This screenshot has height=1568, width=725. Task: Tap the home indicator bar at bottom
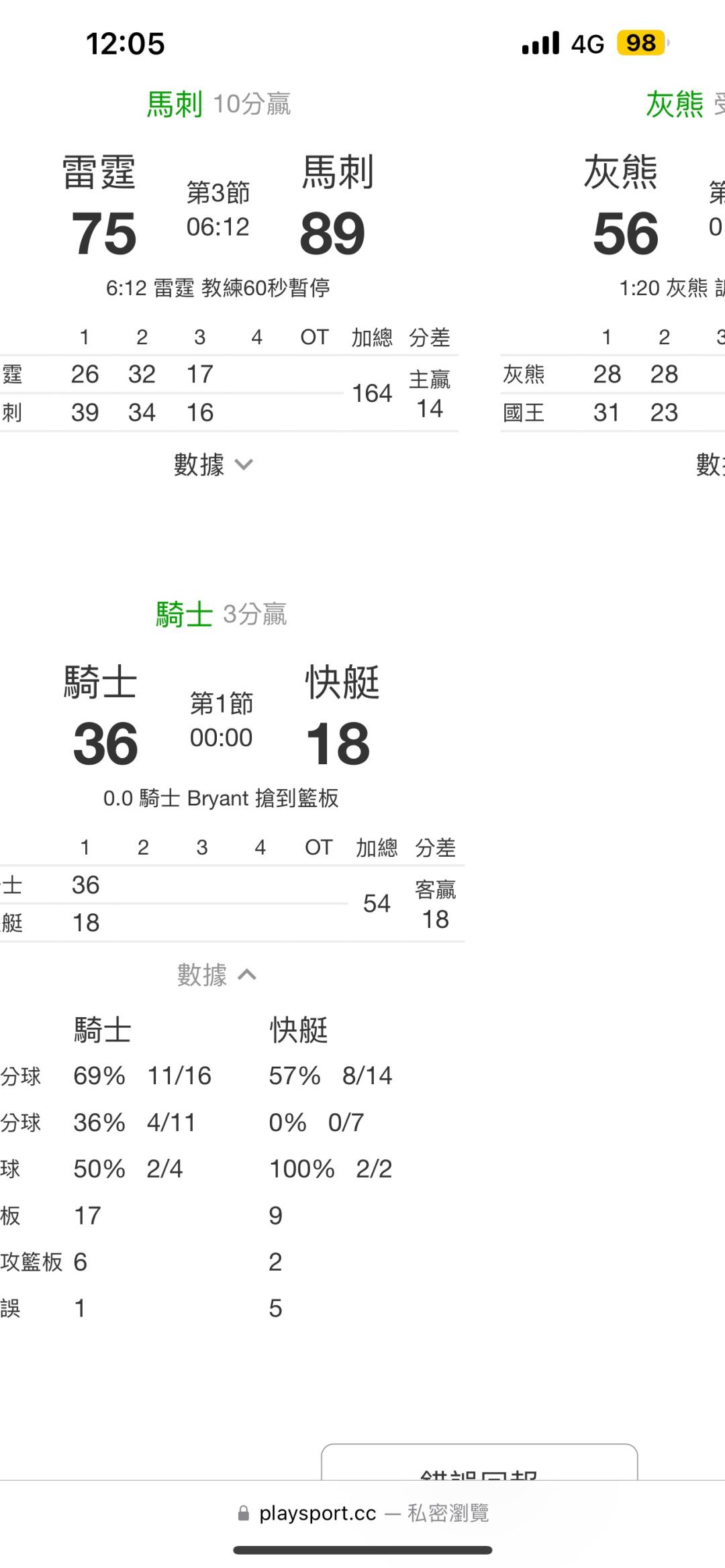(x=362, y=1551)
